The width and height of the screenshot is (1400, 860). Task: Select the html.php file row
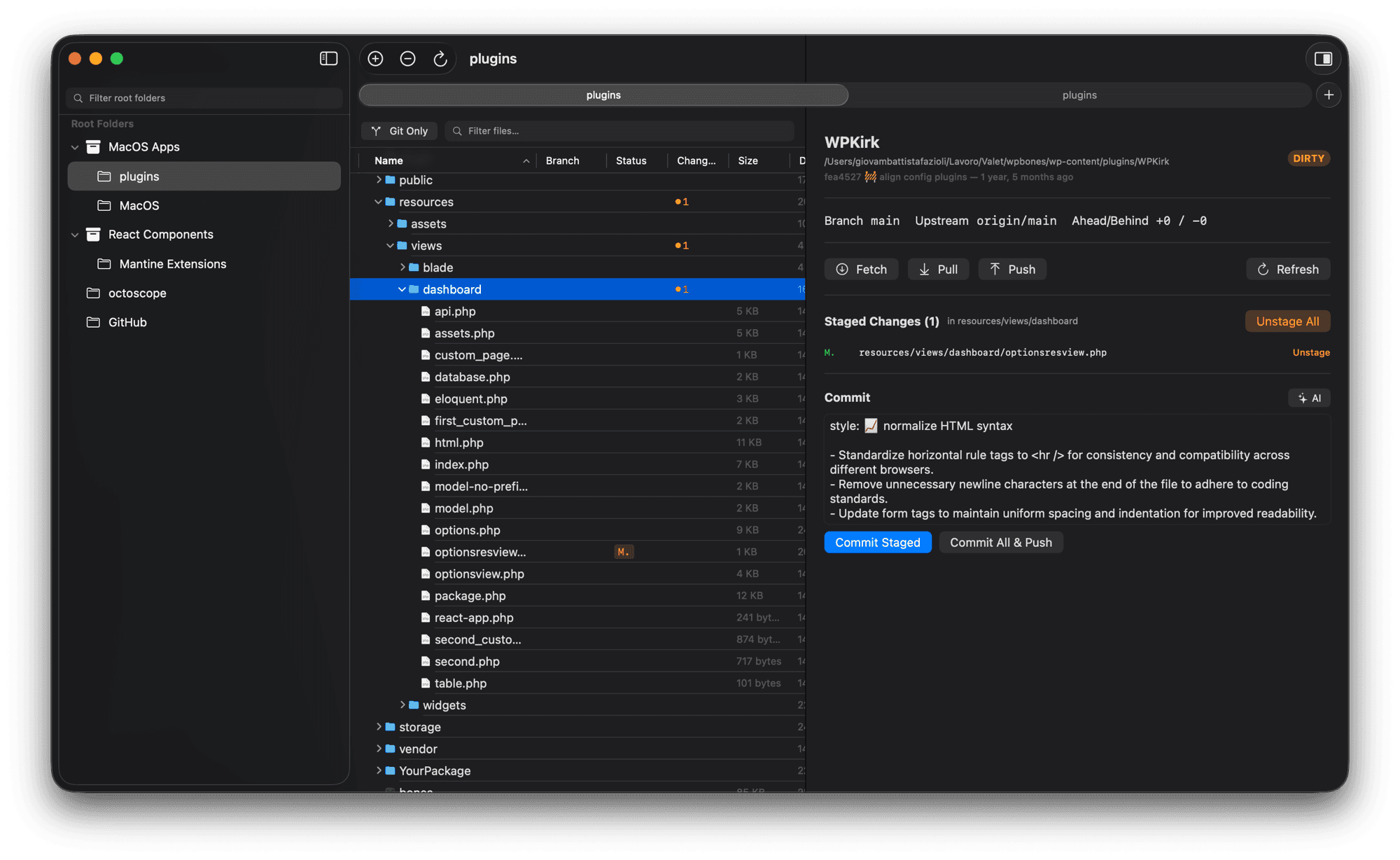click(577, 443)
